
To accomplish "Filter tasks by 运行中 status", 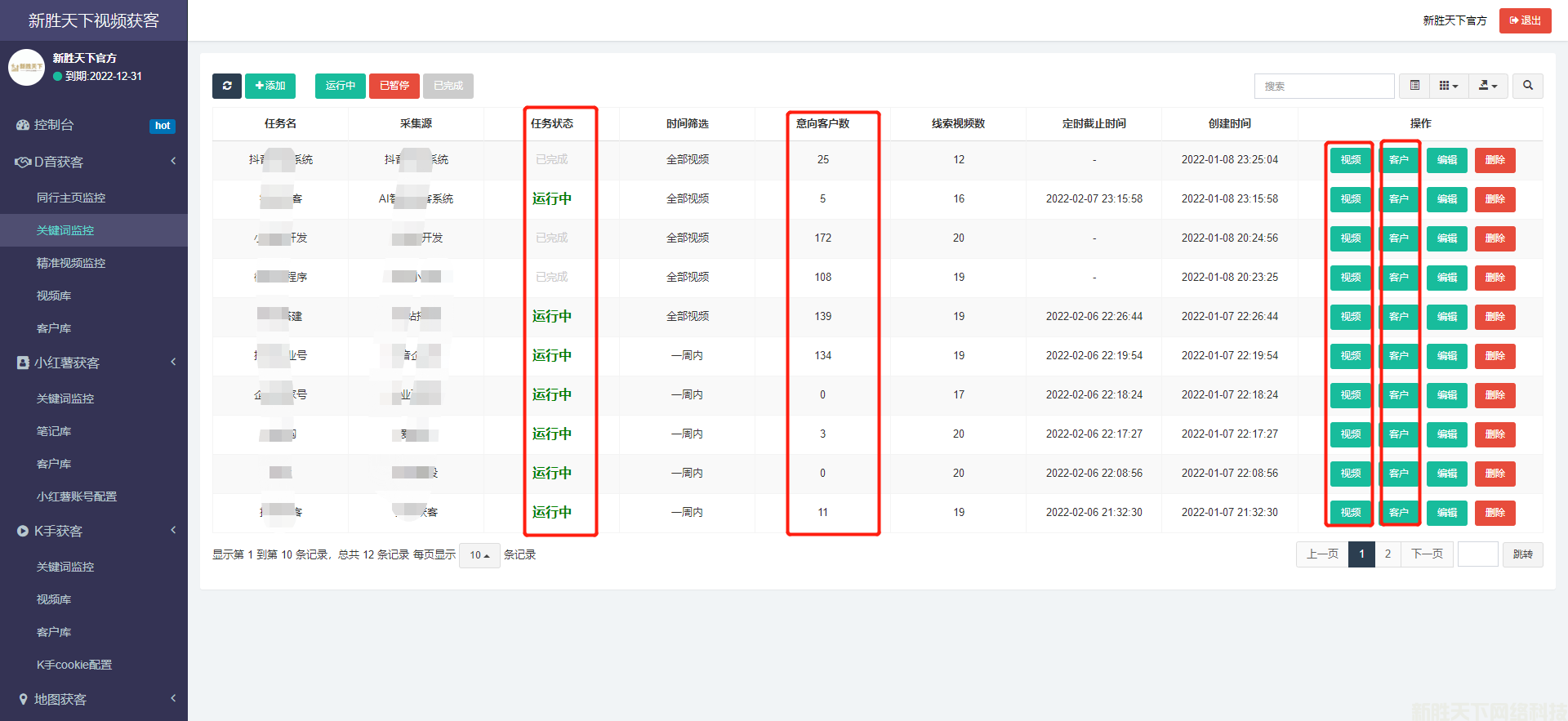I will (340, 86).
